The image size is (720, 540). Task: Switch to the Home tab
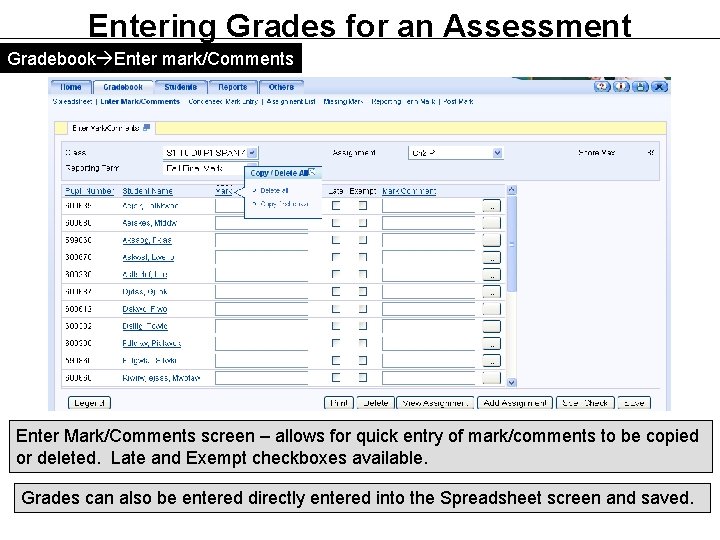point(71,87)
